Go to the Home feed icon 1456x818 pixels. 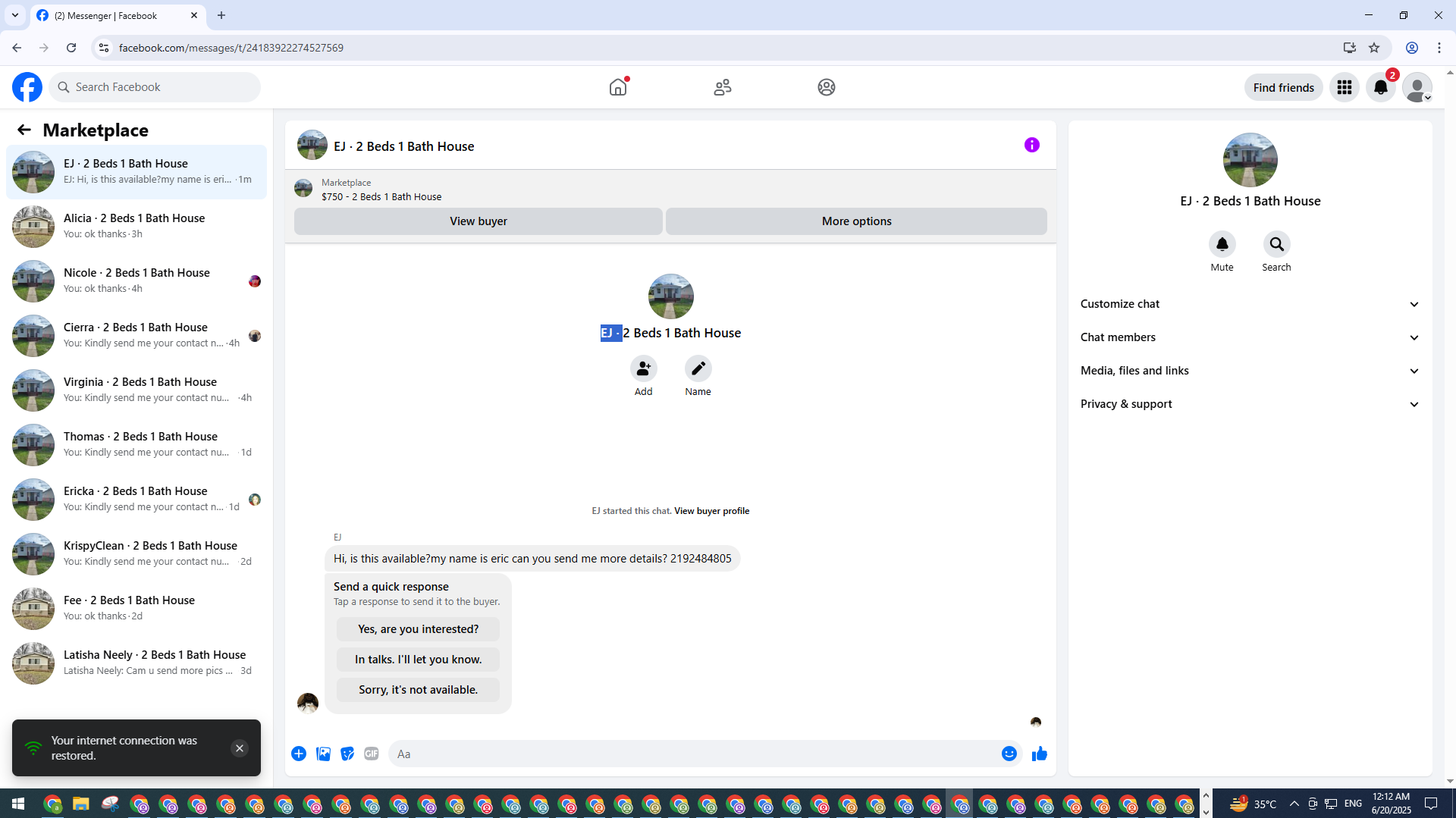618,87
